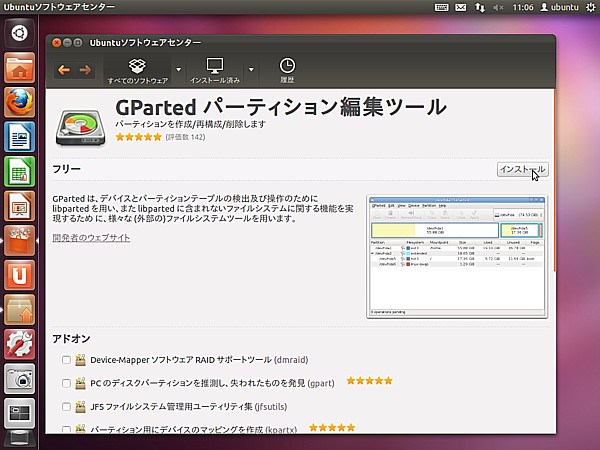The image size is (600, 450).
Task: Click the GParted hard disk icon
Action: (80, 128)
